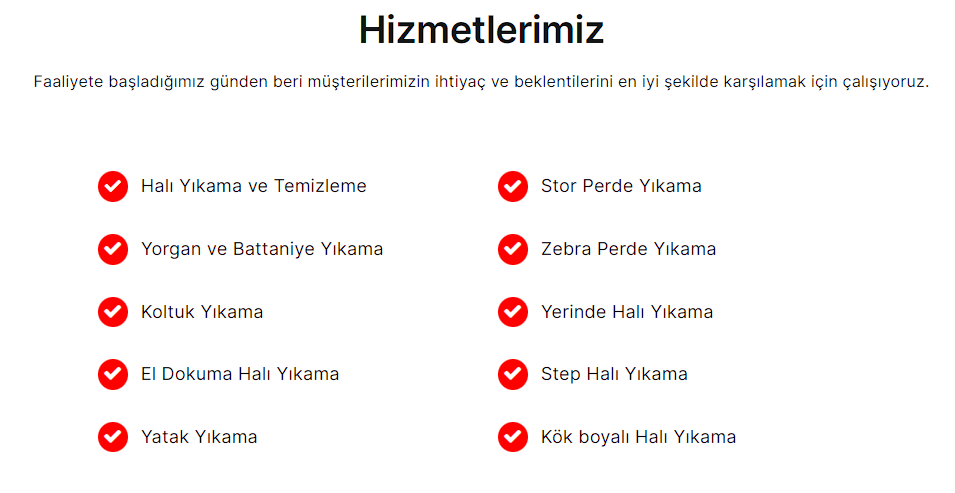This screenshot has width=955, height=493.
Task: Open the Halı Yıkama ve Temizleme service text
Action: [x=254, y=186]
